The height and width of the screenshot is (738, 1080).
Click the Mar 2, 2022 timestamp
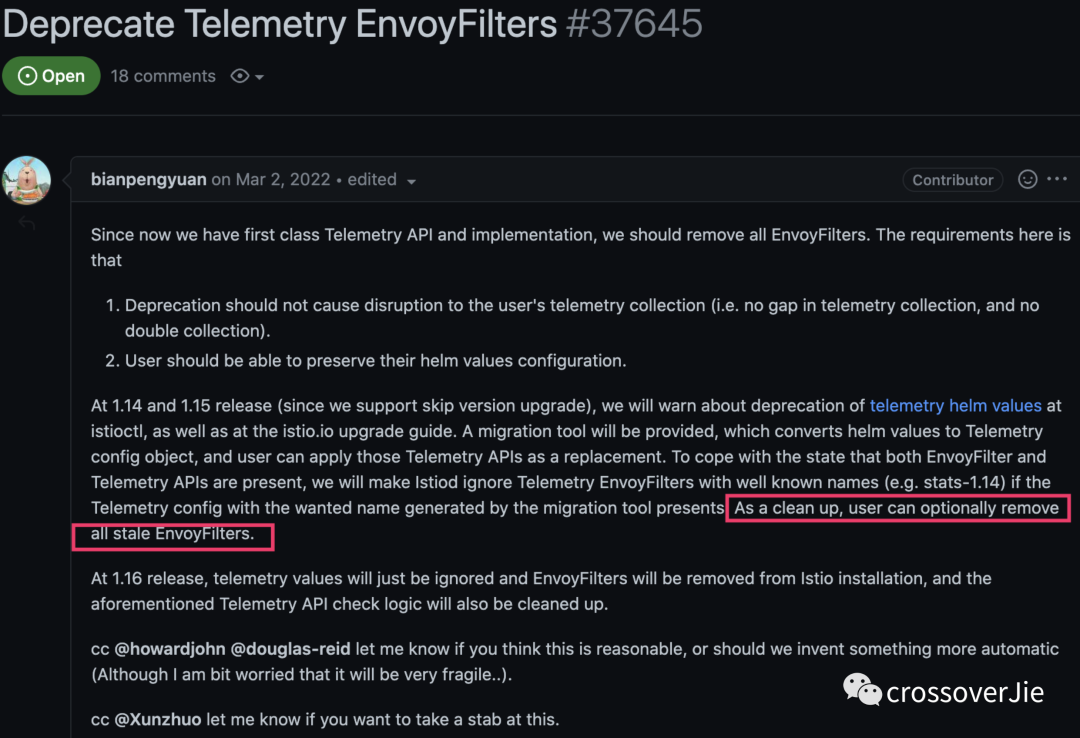(283, 179)
